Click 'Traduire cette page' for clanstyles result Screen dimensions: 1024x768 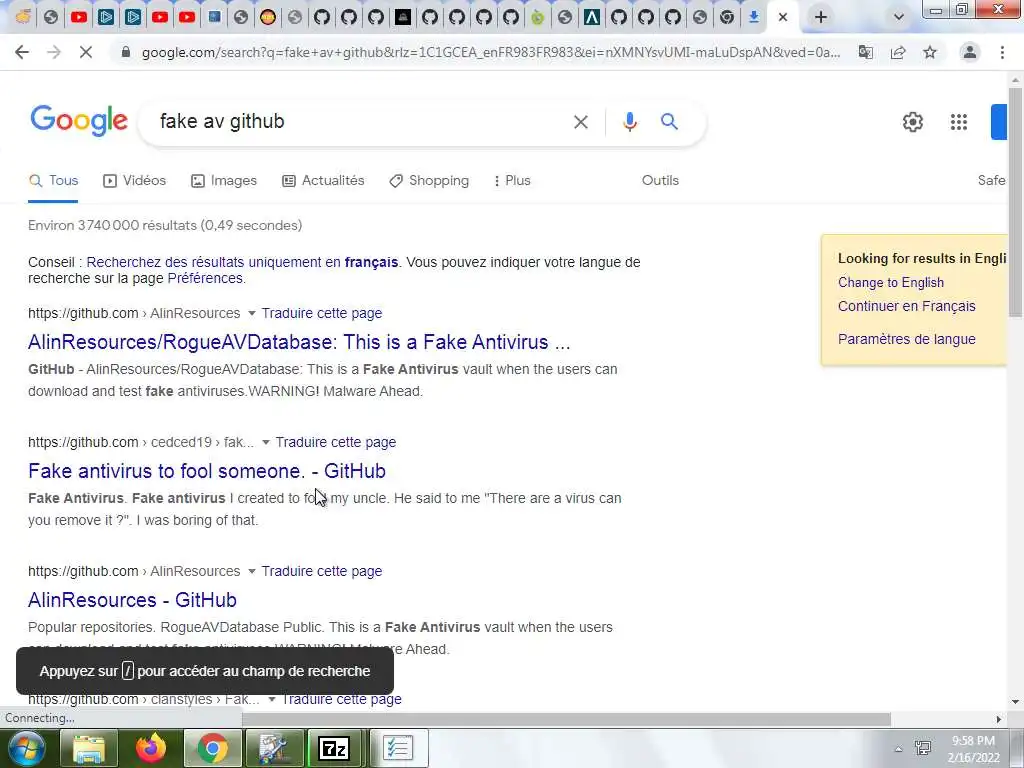pyautogui.click(x=342, y=699)
